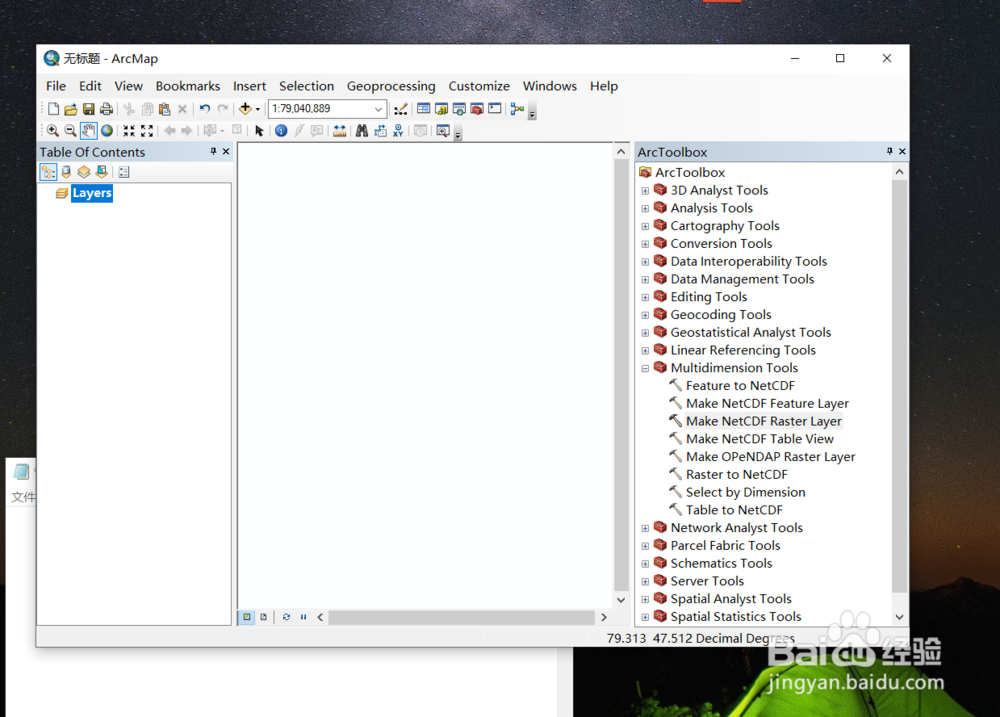Select Make NetCDF Raster Layer tool
Screen dimensions: 1000x717
(x=763, y=421)
